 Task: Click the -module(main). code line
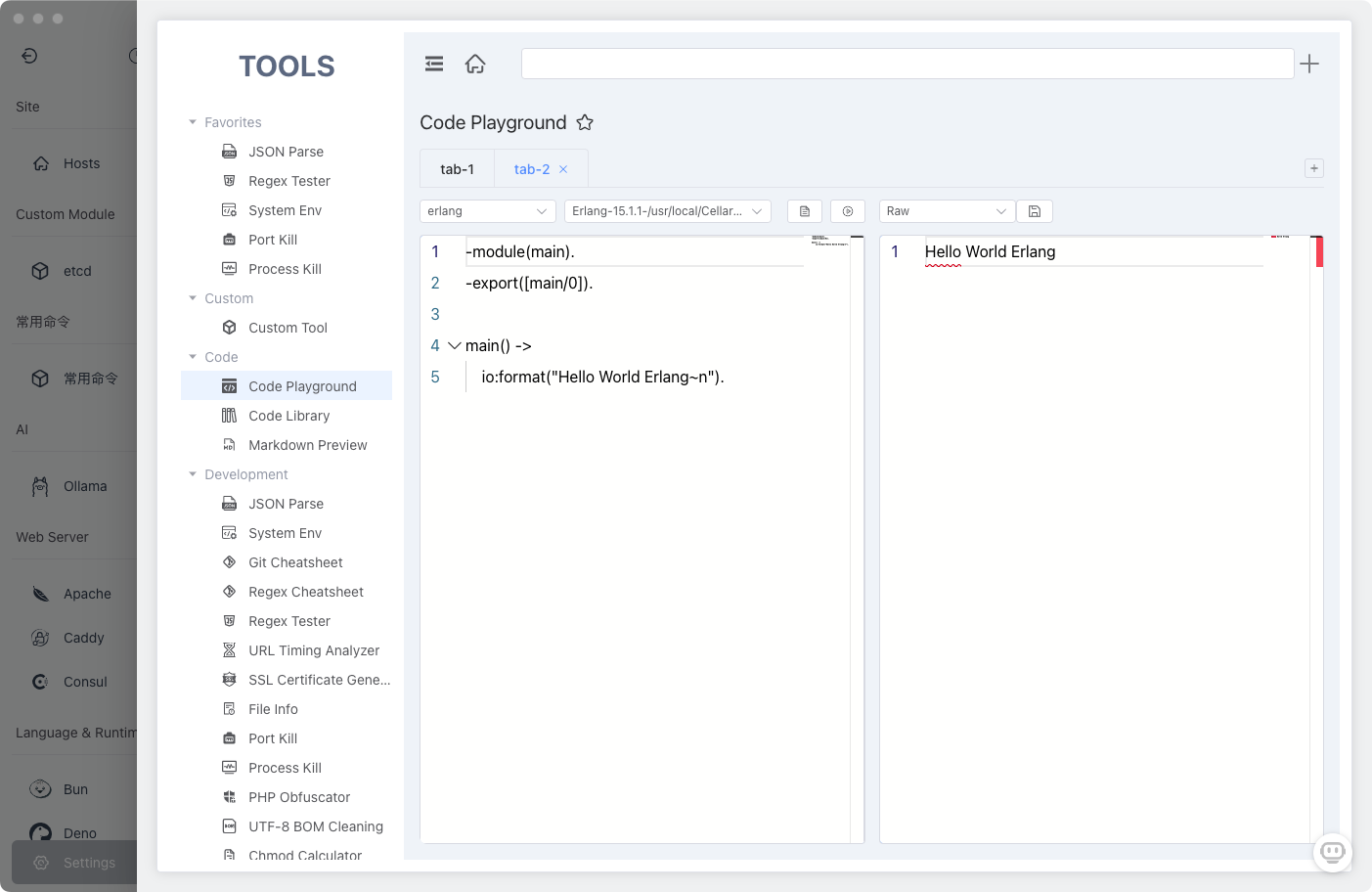point(520,251)
